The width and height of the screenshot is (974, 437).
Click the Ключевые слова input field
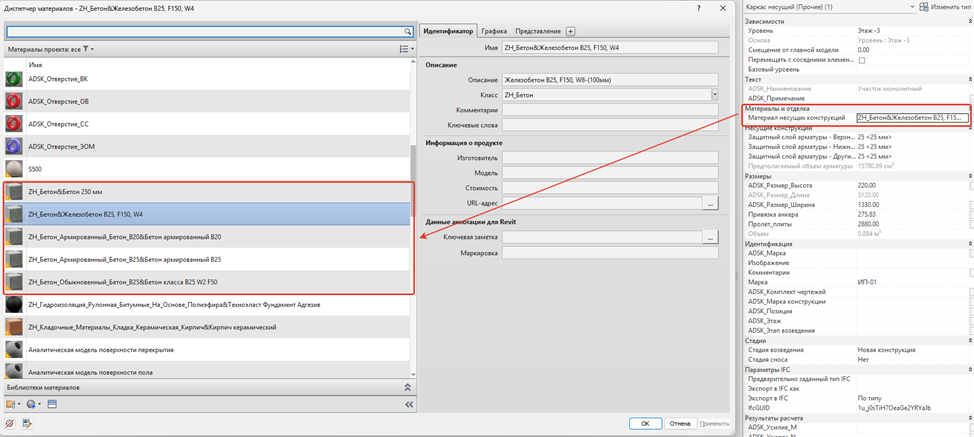tap(610, 125)
